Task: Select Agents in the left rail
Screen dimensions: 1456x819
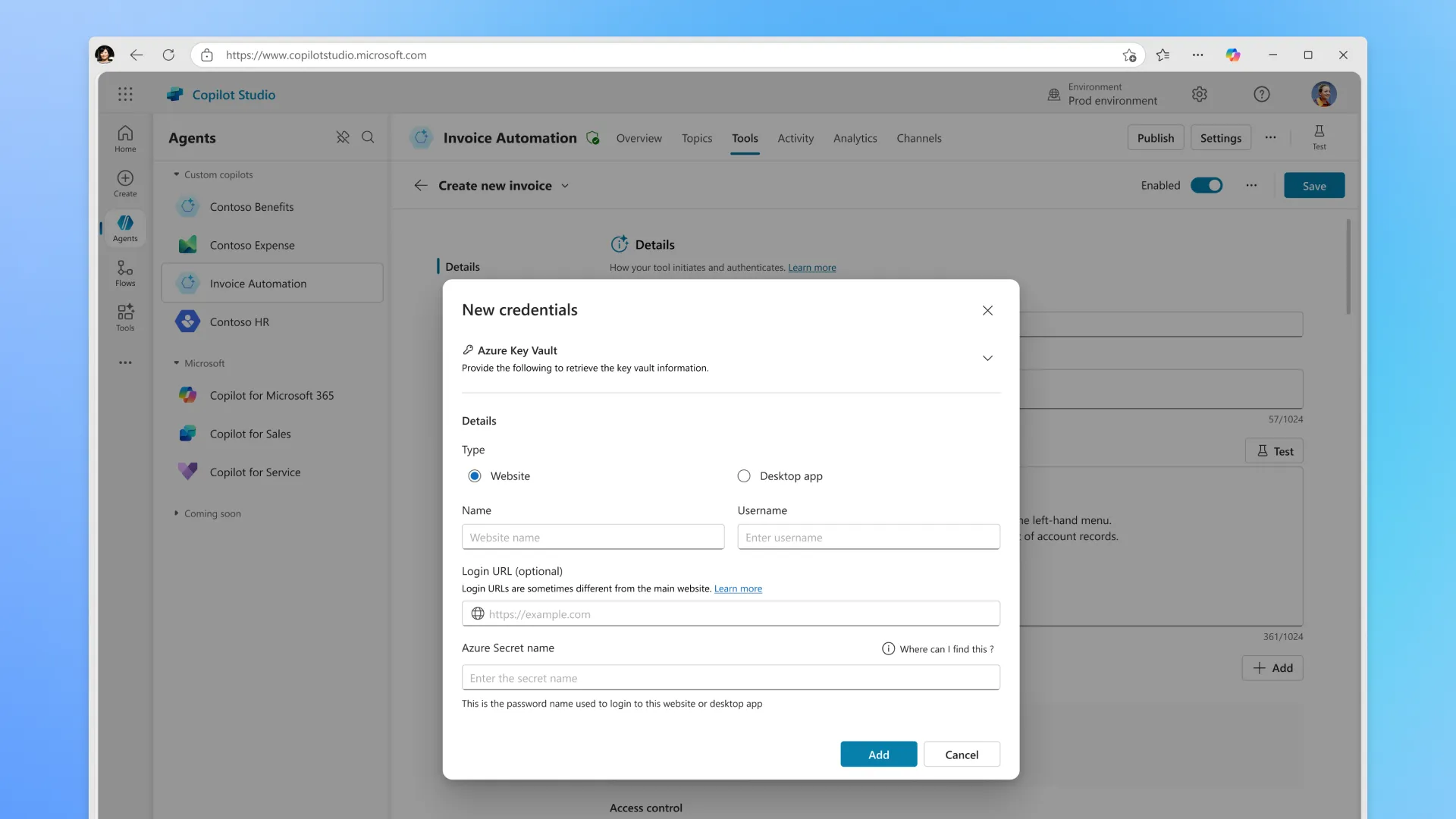Action: tap(125, 228)
